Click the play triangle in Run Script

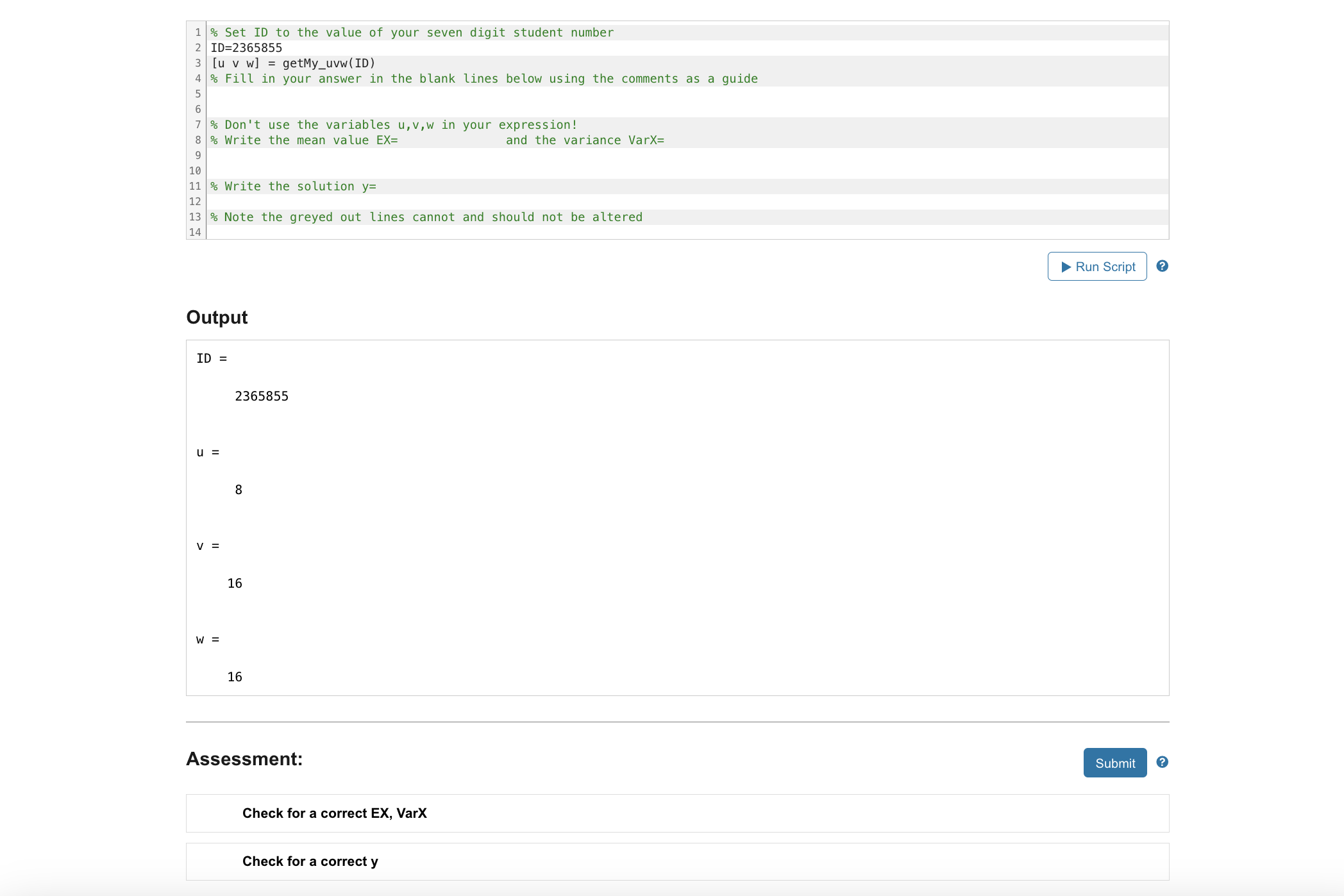point(1066,267)
